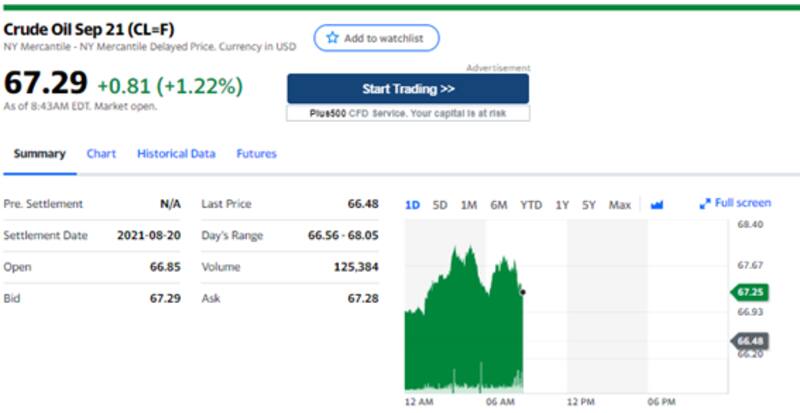800x413 pixels.
Task: Switch to the Summary tab
Action: point(39,154)
